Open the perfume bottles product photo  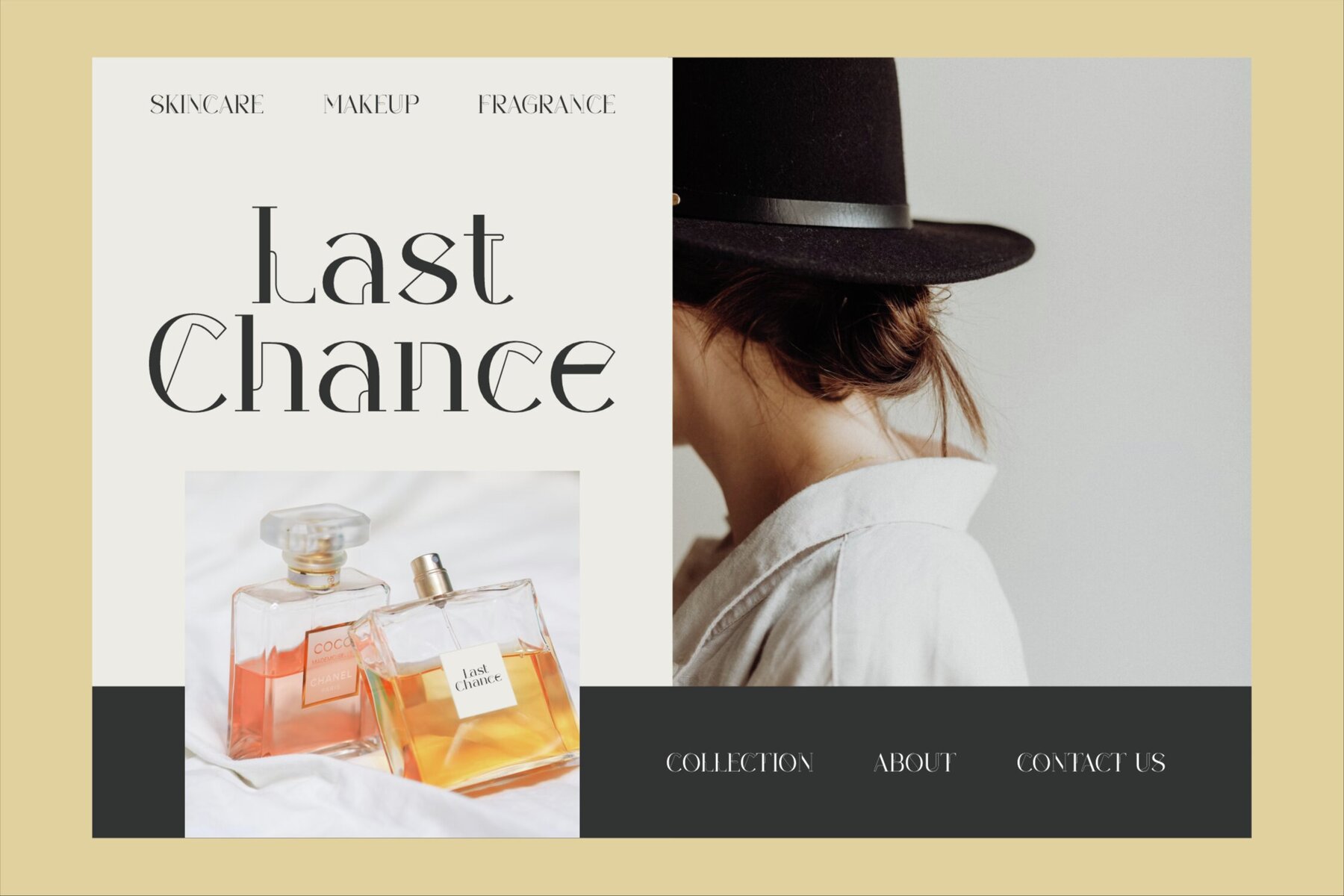click(382, 654)
